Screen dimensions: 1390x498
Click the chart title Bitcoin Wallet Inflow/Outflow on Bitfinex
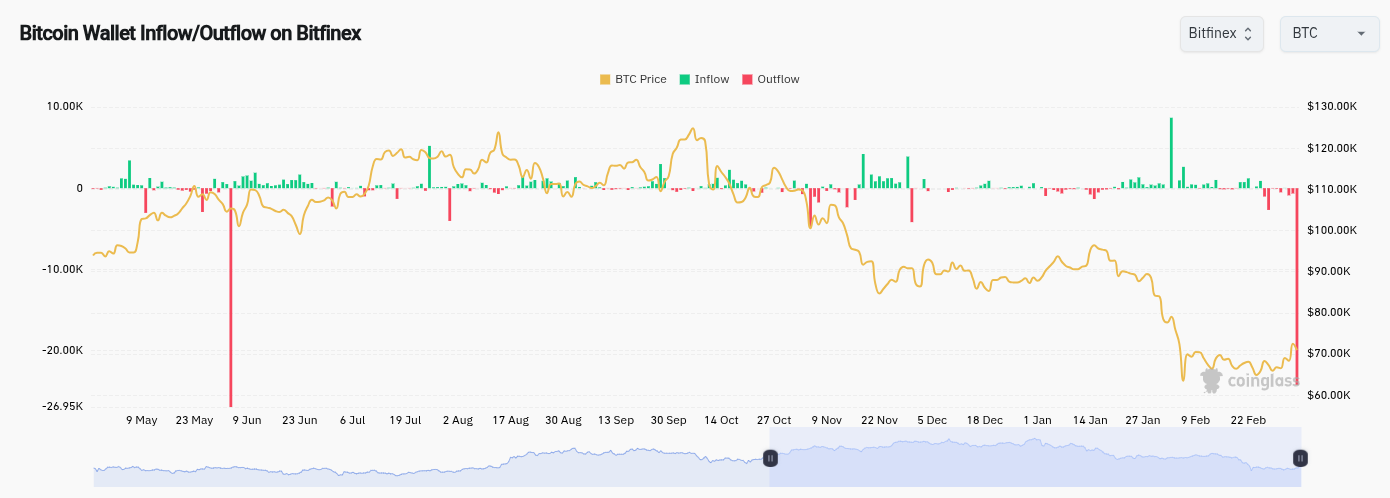pos(190,33)
